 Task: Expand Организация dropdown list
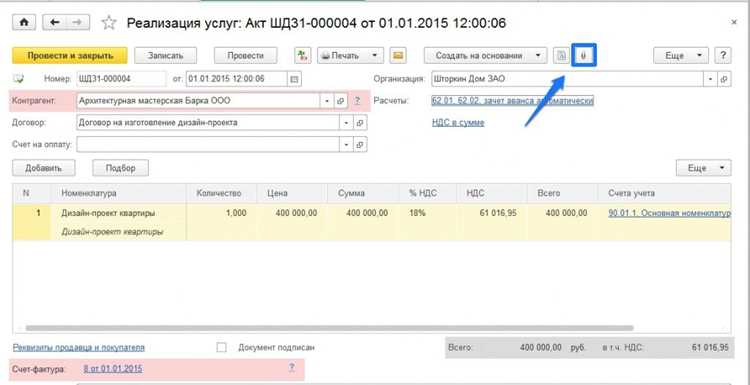[711, 79]
